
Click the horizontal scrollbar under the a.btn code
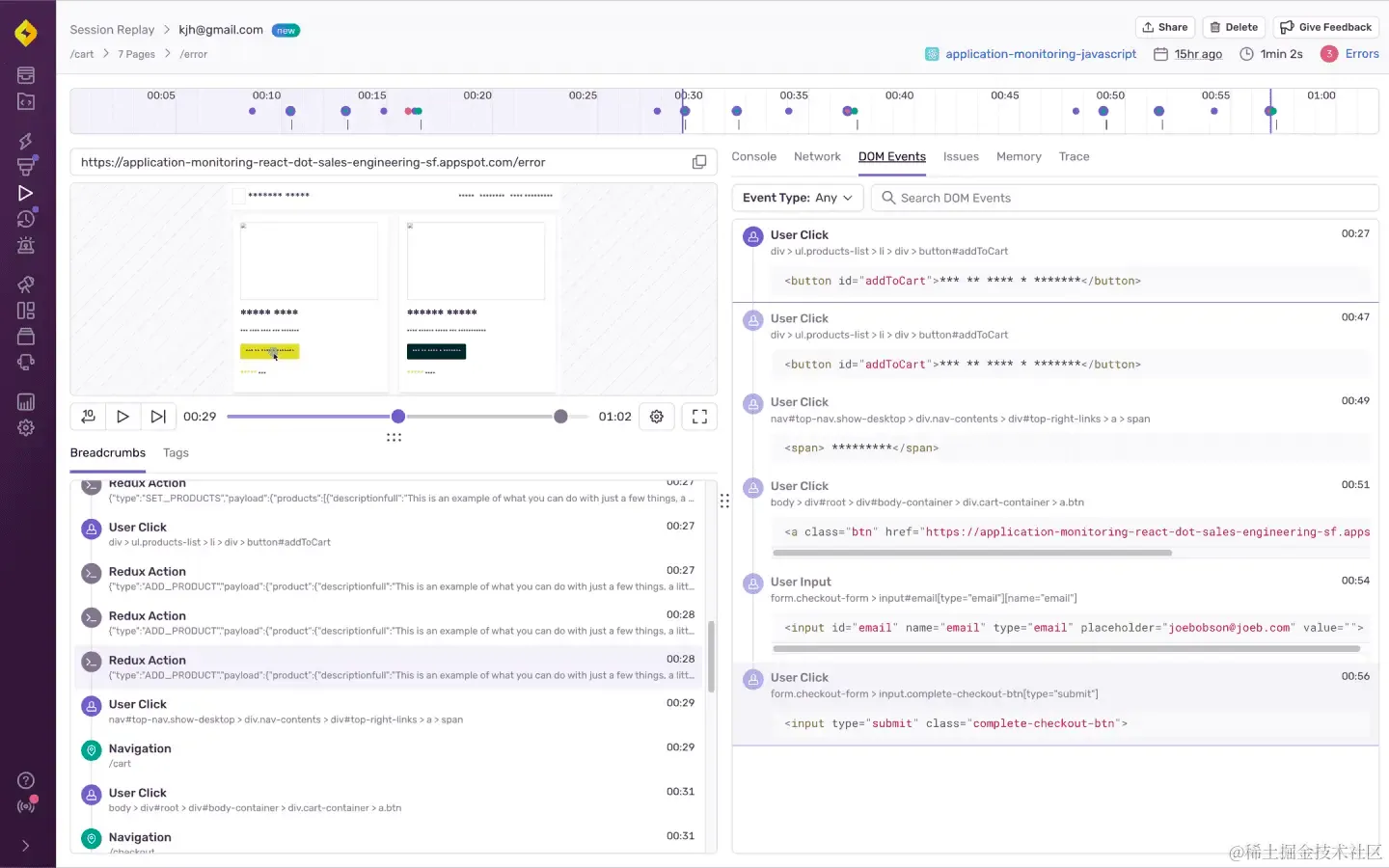[971, 554]
